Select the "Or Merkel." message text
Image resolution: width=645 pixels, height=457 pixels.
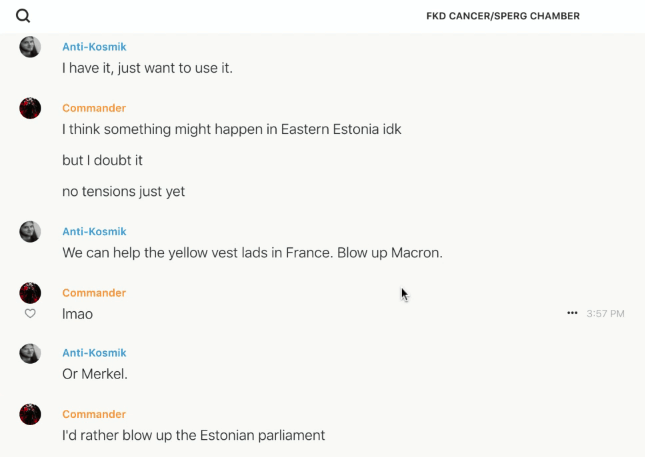[95, 374]
